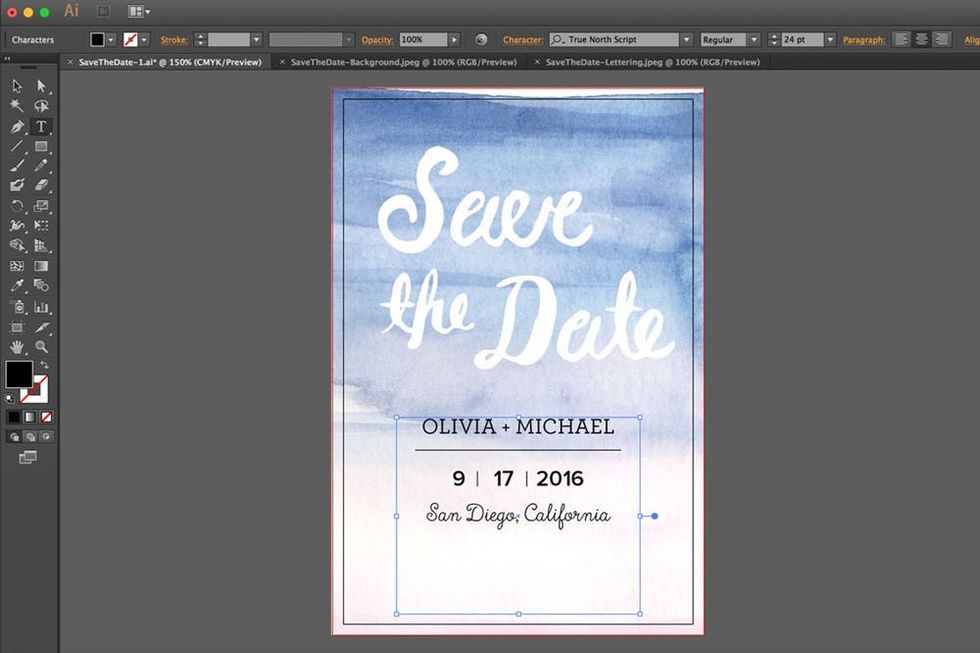The height and width of the screenshot is (653, 980).
Task: Select the Pen tool
Action: point(17,127)
